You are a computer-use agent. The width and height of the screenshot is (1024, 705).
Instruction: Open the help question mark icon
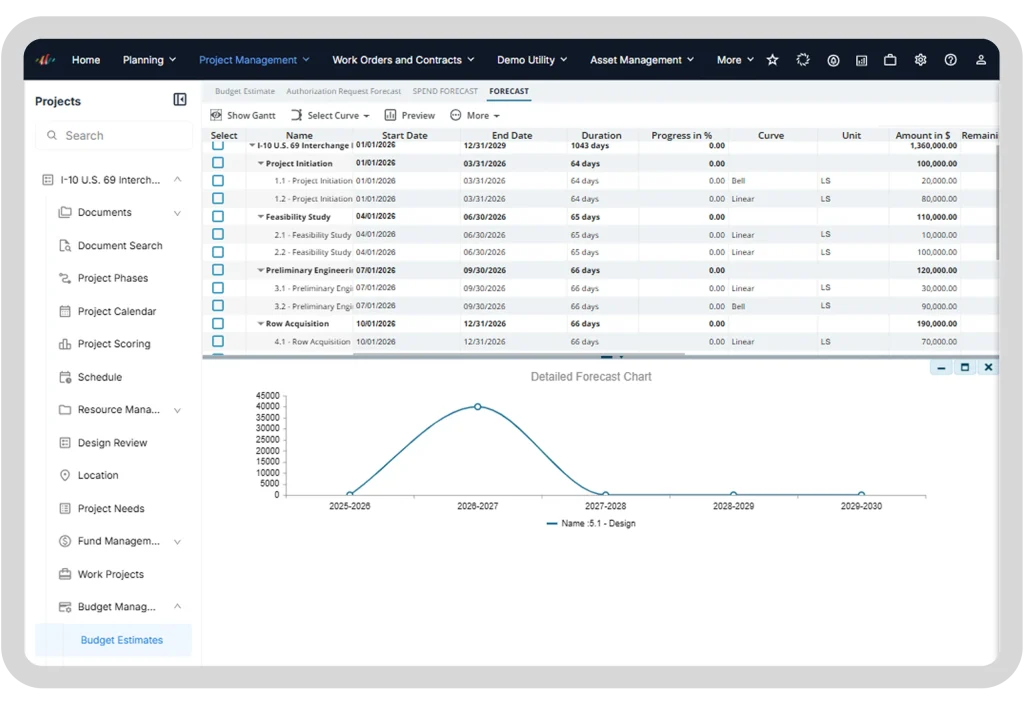tap(950, 60)
